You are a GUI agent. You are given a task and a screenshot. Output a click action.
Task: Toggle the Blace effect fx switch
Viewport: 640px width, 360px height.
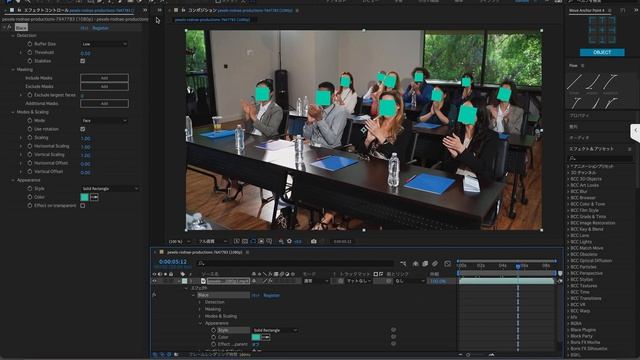point(9,27)
